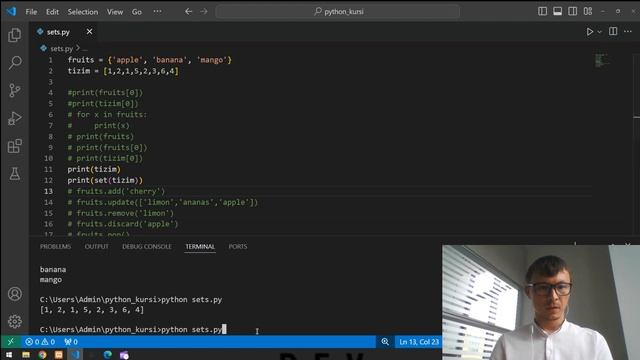Go forward with the right arrow
Image resolution: width=640 pixels, height=360 pixels.
click(204, 11)
